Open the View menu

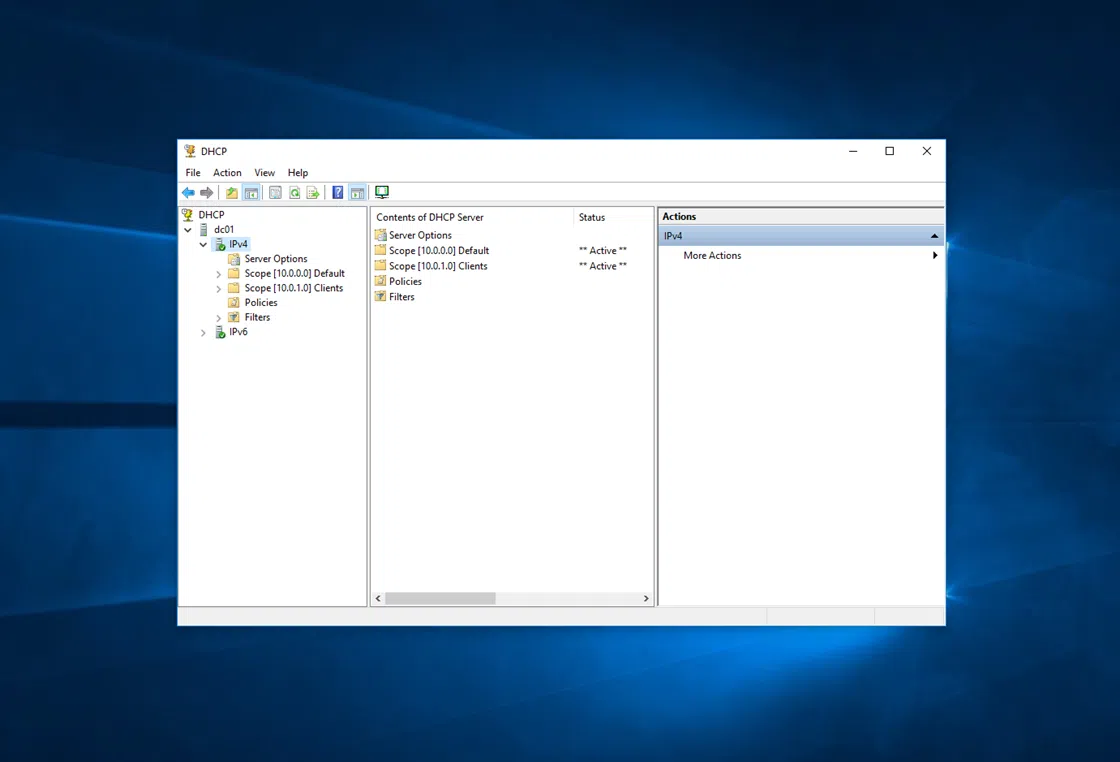pos(264,172)
